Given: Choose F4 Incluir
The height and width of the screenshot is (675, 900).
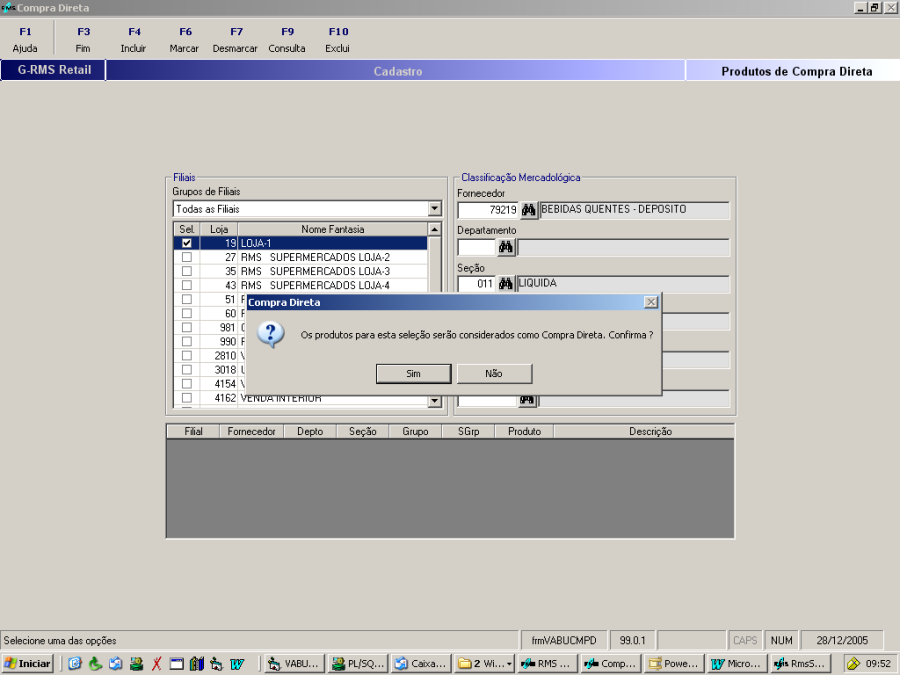Looking at the screenshot, I should (x=134, y=40).
